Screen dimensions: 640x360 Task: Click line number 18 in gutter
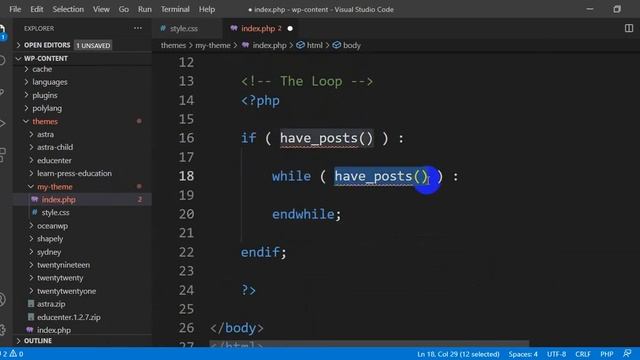[186, 176]
